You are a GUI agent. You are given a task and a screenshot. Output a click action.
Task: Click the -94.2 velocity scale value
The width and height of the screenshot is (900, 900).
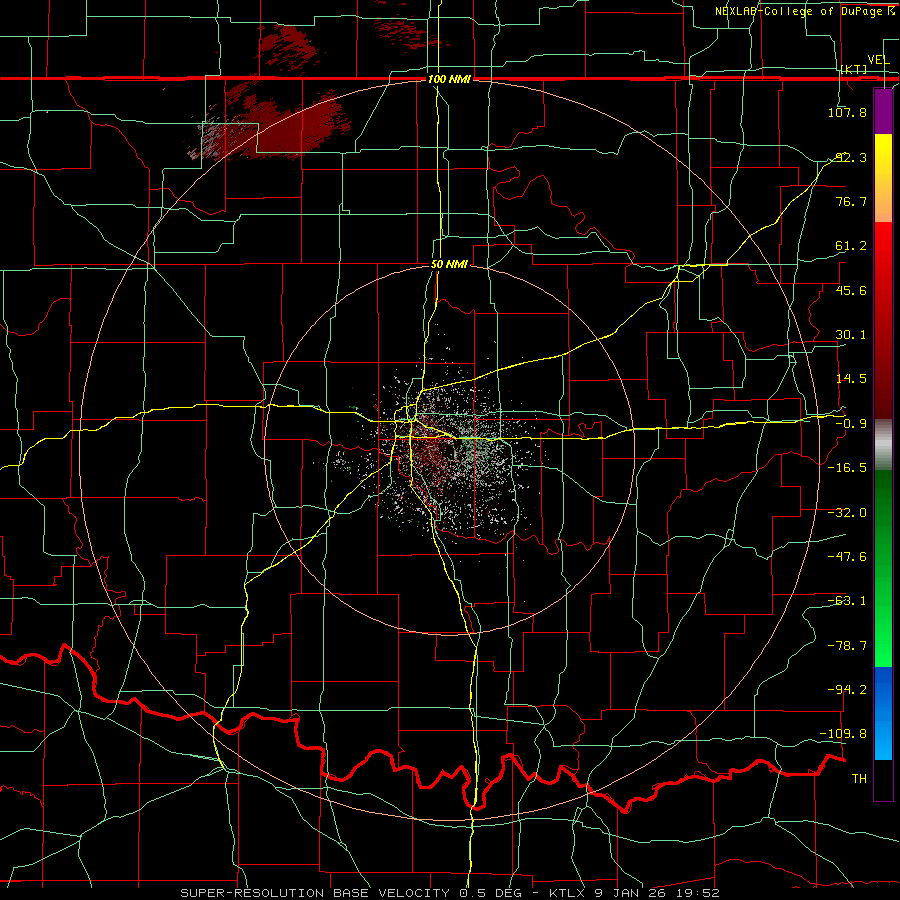[x=847, y=689]
